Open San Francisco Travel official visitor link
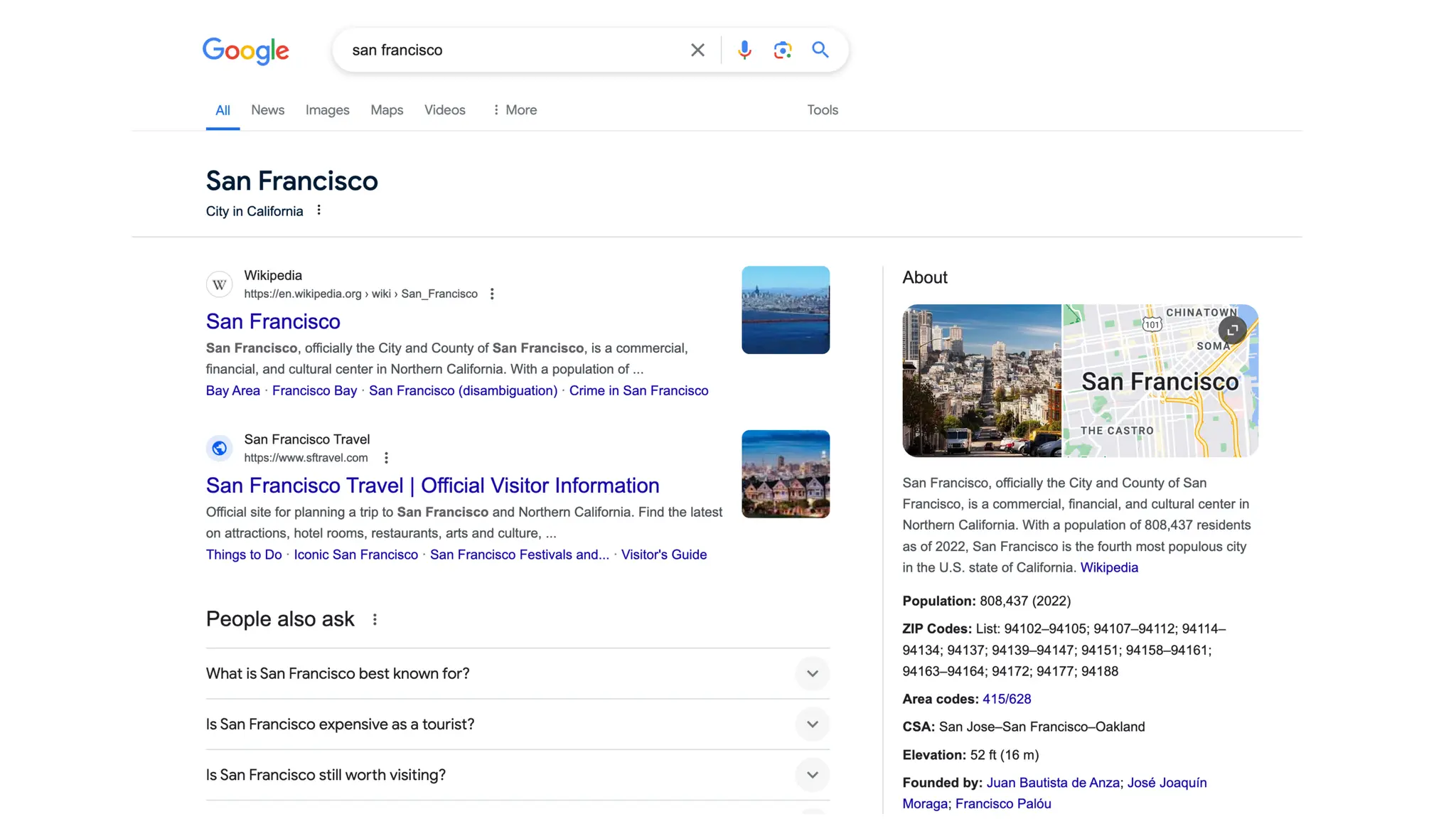The height and width of the screenshot is (819, 1456). click(432, 486)
